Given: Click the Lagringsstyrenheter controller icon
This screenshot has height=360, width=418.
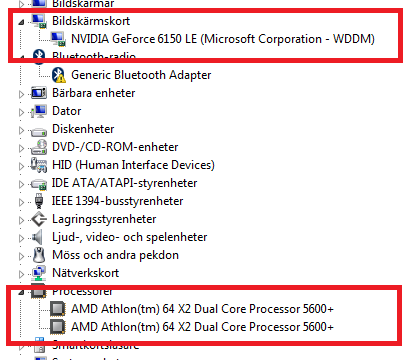Looking at the screenshot, I should tap(39, 219).
